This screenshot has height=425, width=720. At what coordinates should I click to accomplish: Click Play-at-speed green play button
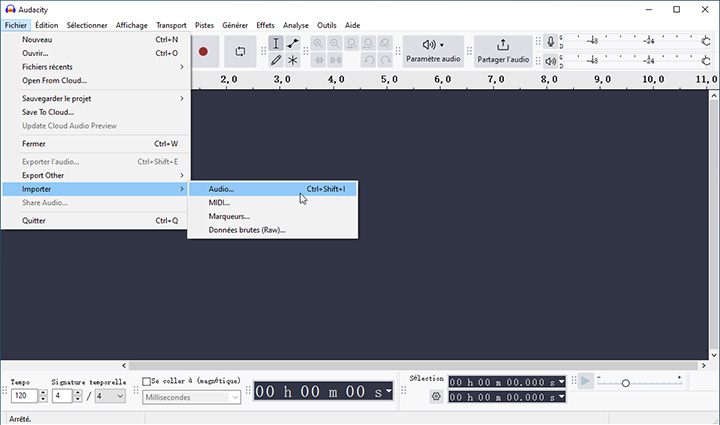585,381
